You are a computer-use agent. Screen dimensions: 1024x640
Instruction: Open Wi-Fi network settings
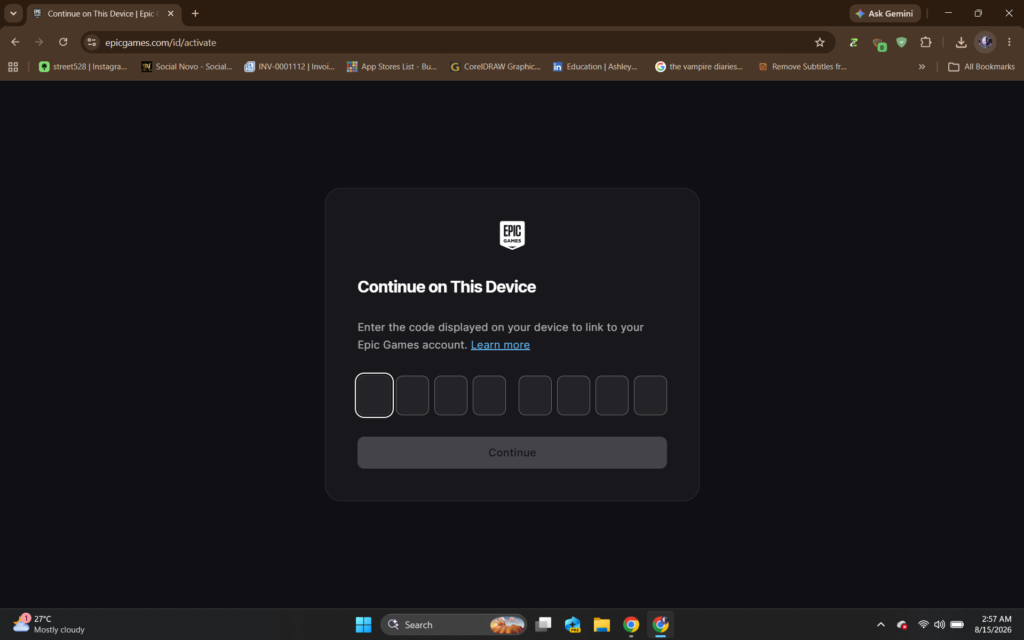pyautogui.click(x=923, y=624)
